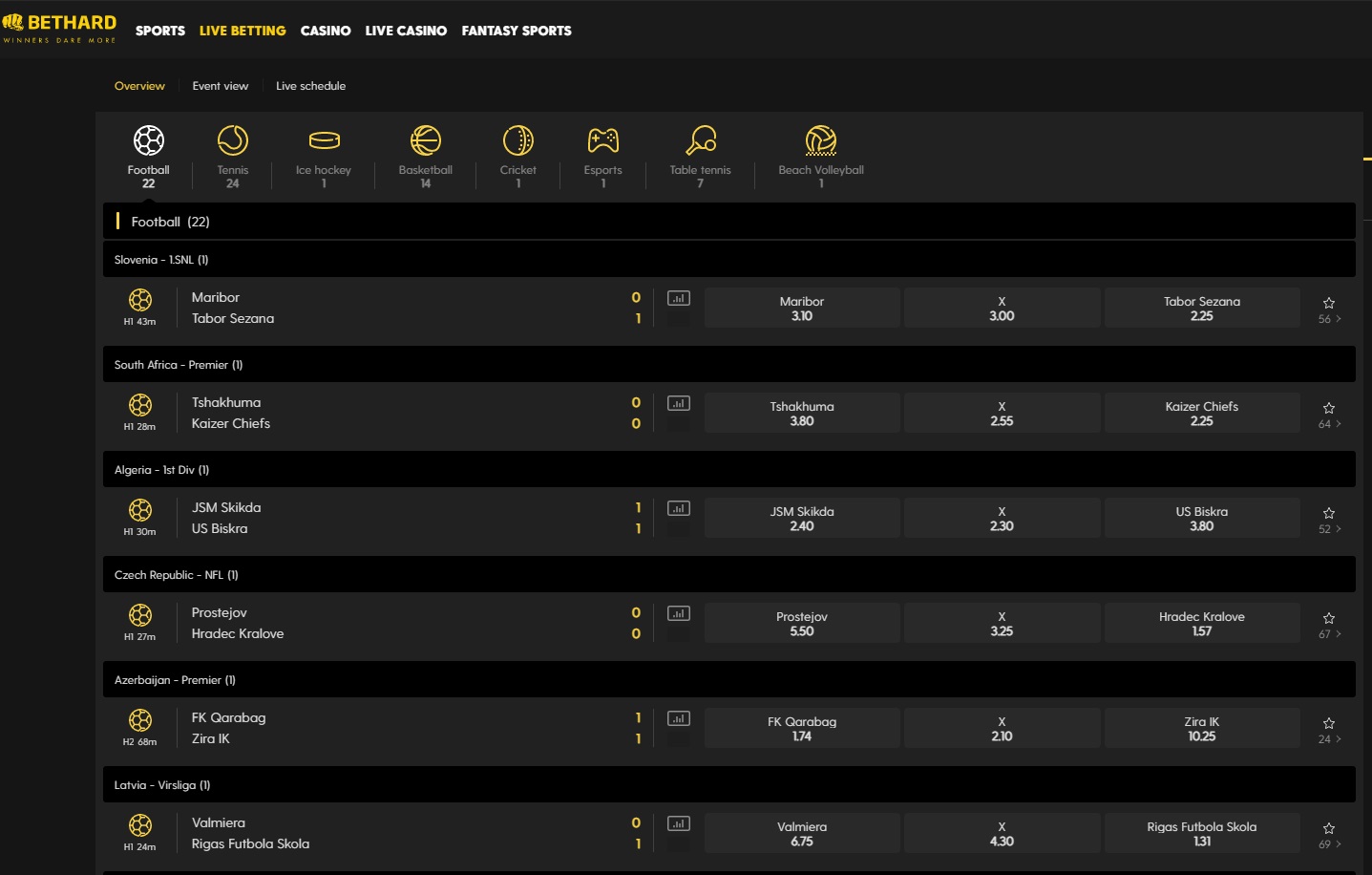This screenshot has width=1372, height=875.
Task: Bet on Valmiera at 6.75
Action: tap(802, 833)
